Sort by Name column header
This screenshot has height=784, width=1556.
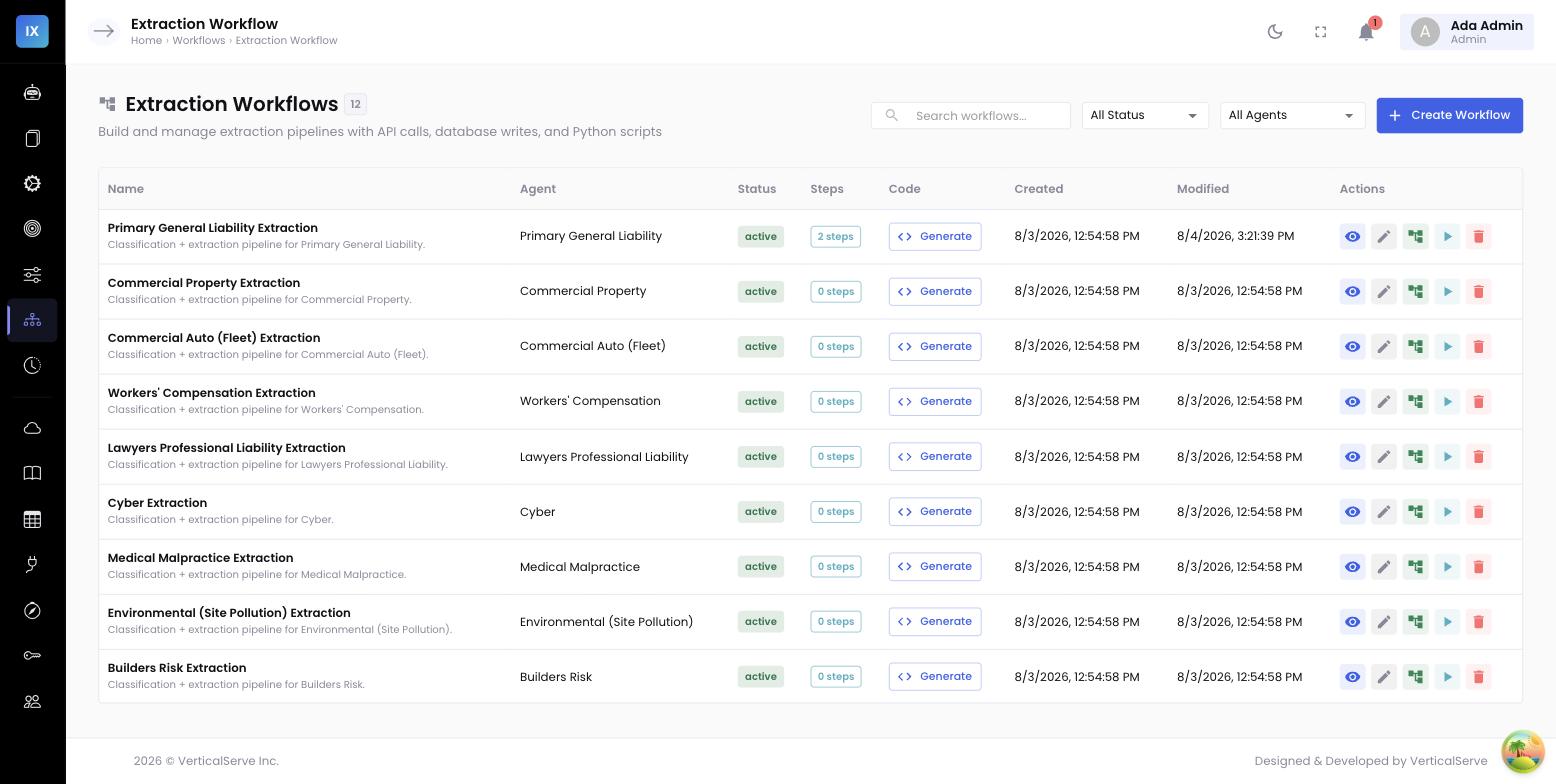click(x=126, y=189)
